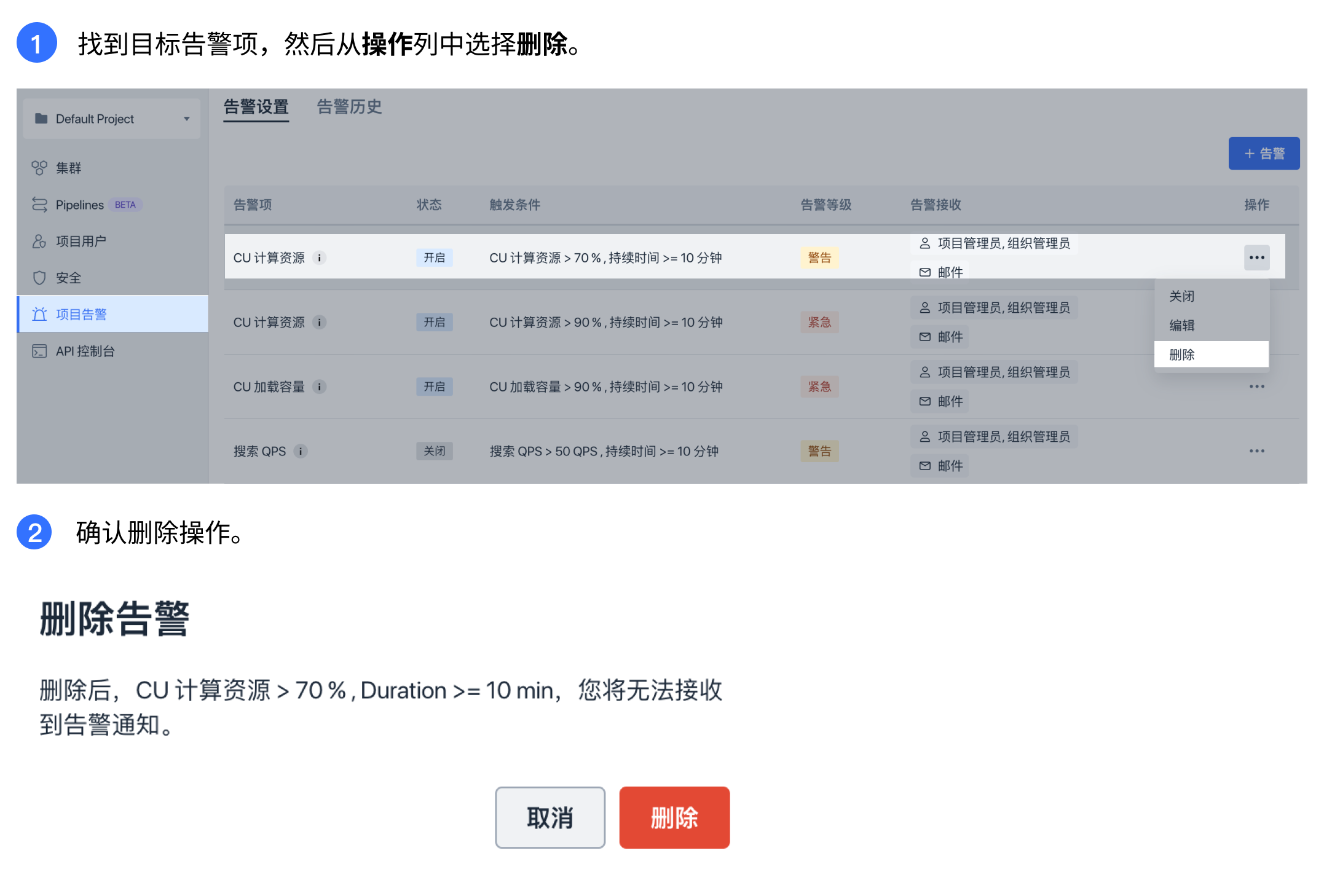
Task: Click info icon beside CU 加载容量
Action: [x=319, y=387]
